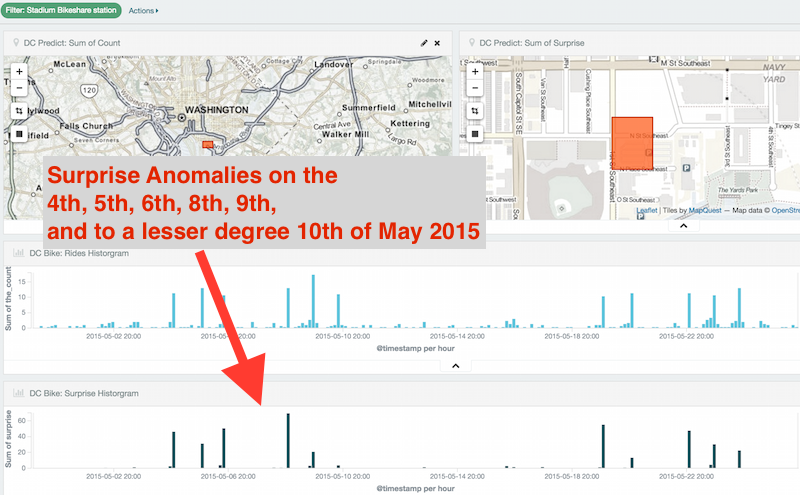Select rectangle draw tool on Surprise map
Screen dimensions: 800x495
click(475, 134)
